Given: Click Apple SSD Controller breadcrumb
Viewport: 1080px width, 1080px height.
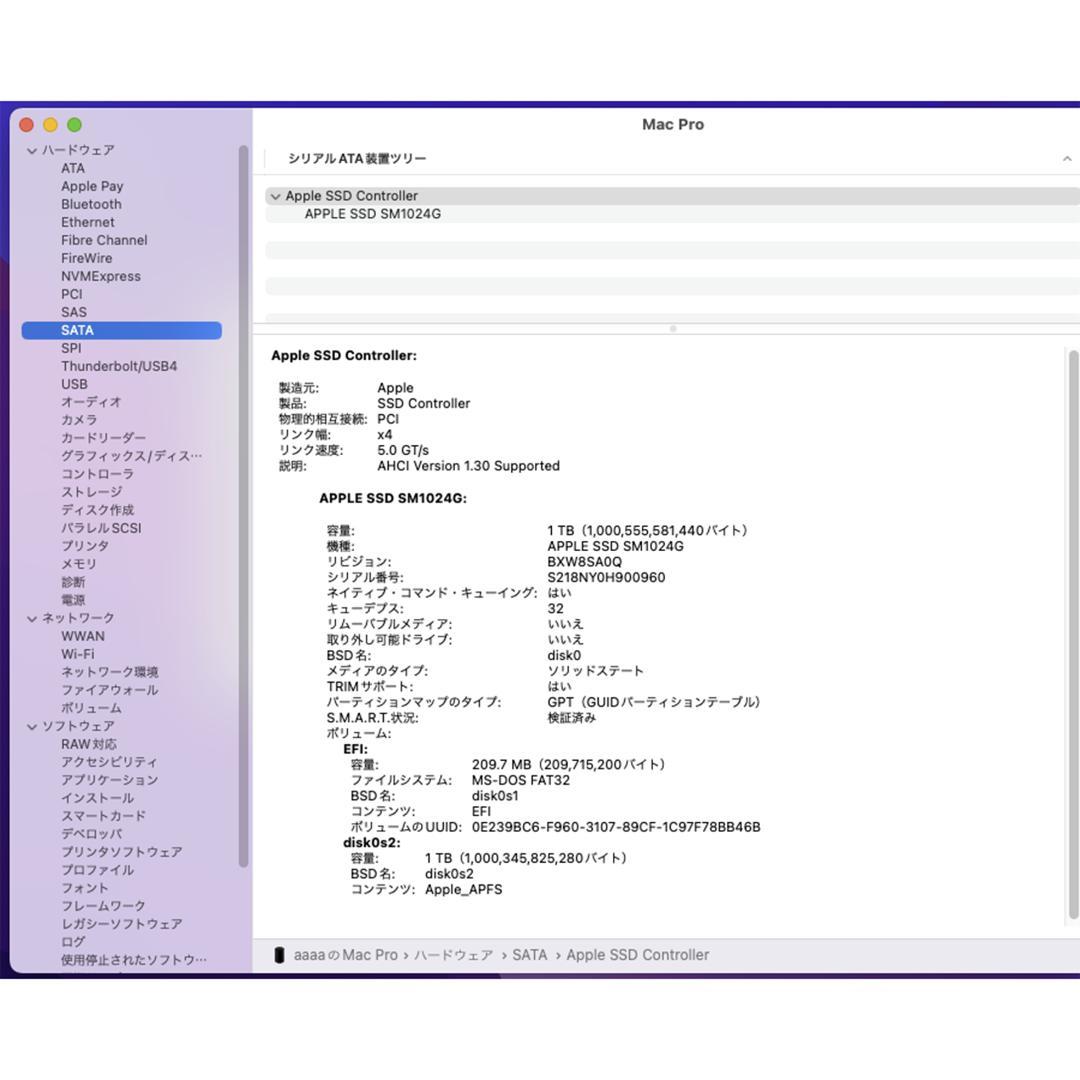Looking at the screenshot, I should pyautogui.click(x=638, y=955).
